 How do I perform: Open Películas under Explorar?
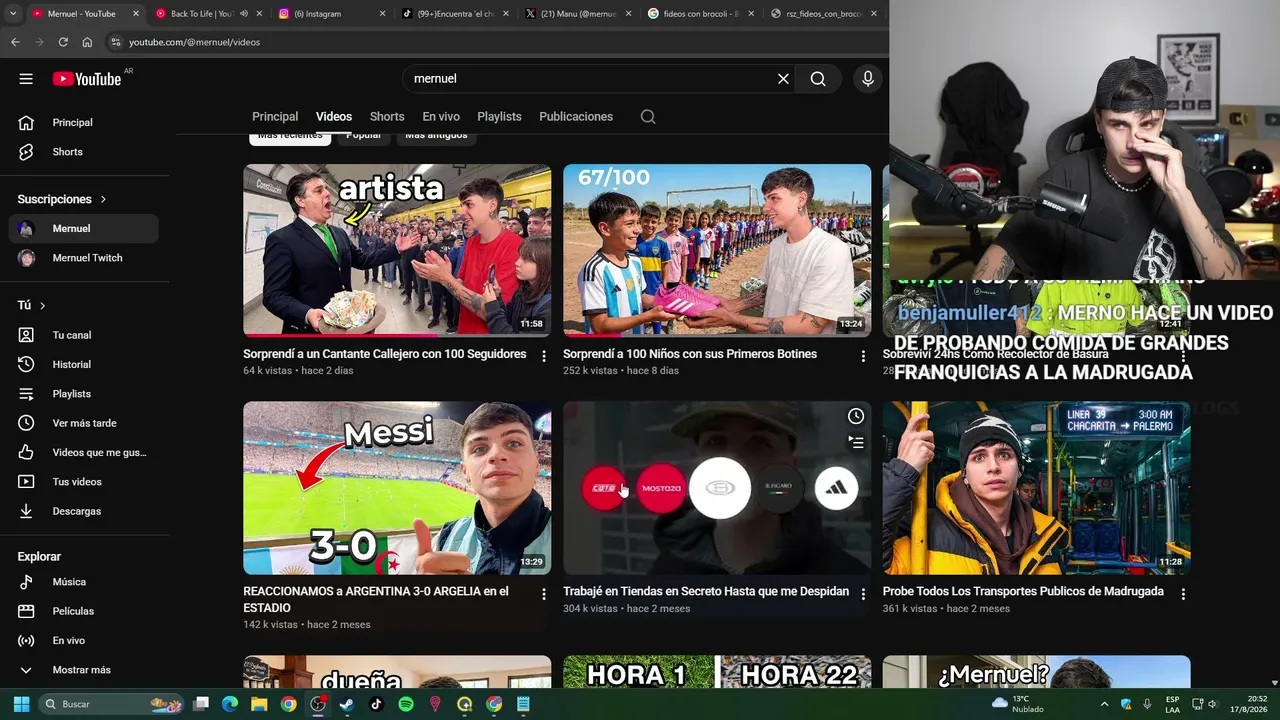85,611
